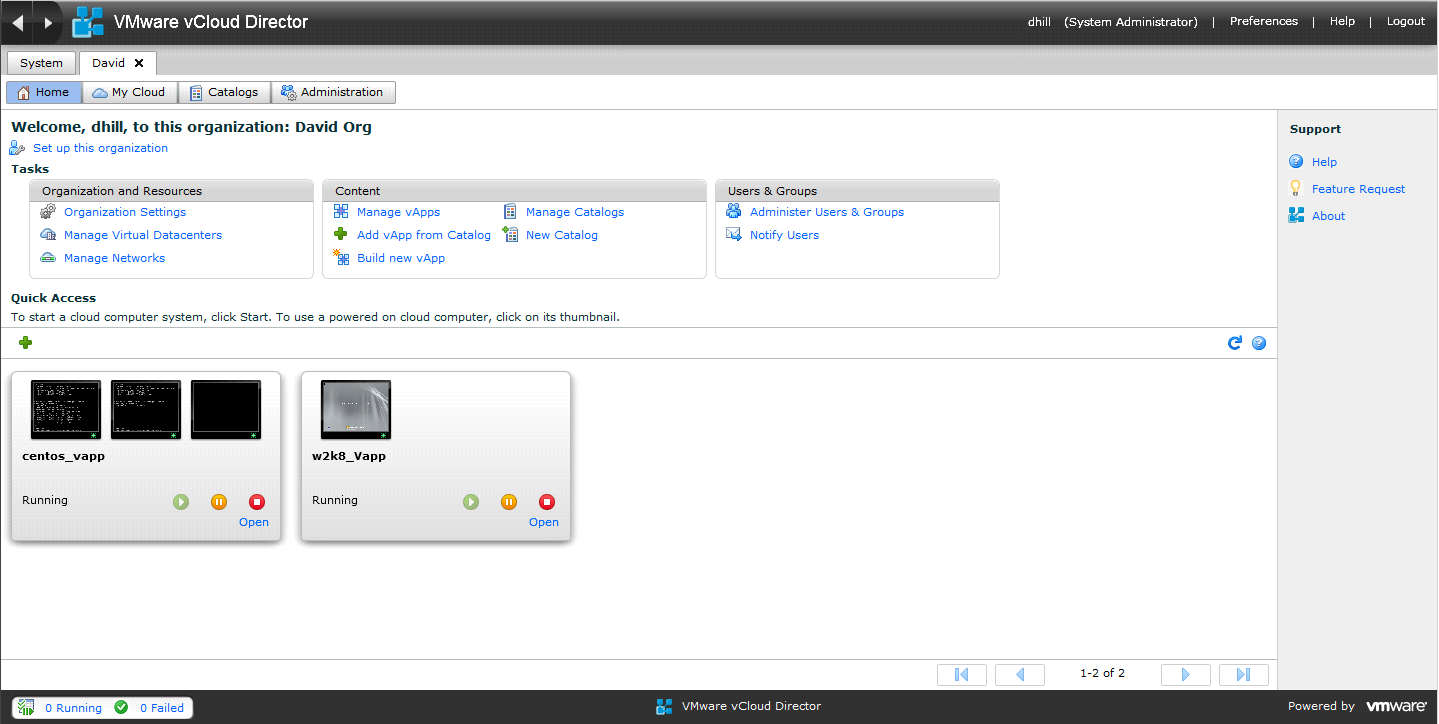This screenshot has width=1439, height=724.
Task: Open second centos_vapp VM console thumbnail
Action: tap(146, 410)
